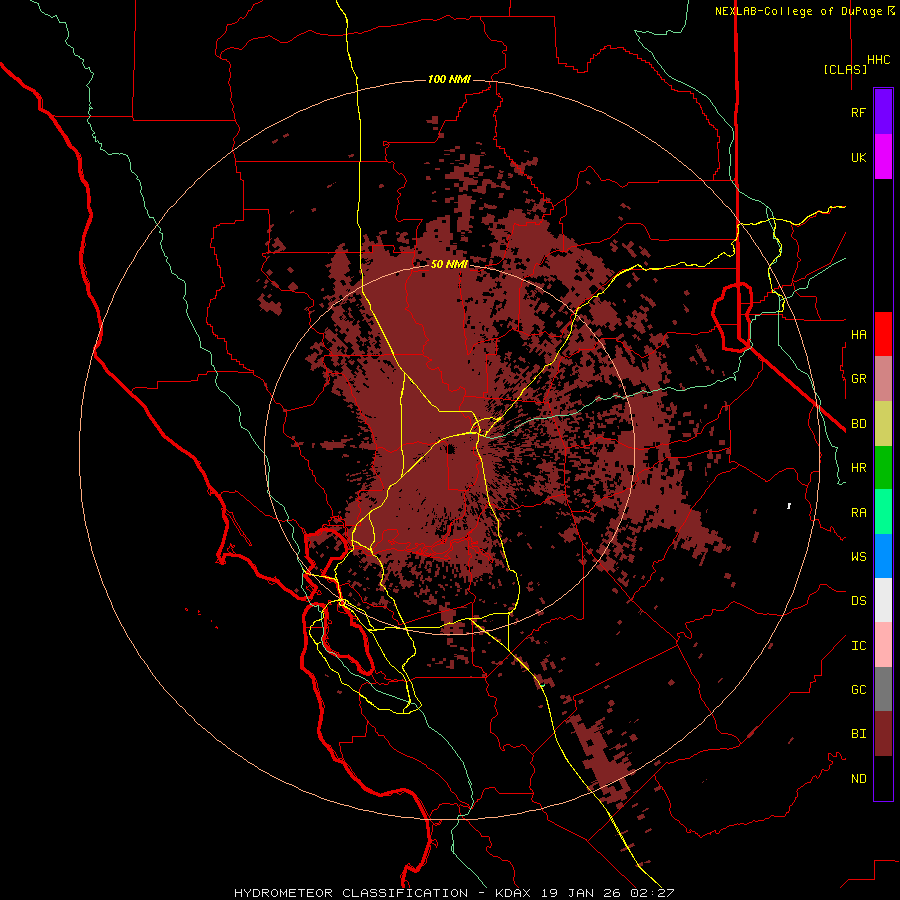The height and width of the screenshot is (900, 900).
Task: Click the UK legend label
Action: [x=858, y=157]
